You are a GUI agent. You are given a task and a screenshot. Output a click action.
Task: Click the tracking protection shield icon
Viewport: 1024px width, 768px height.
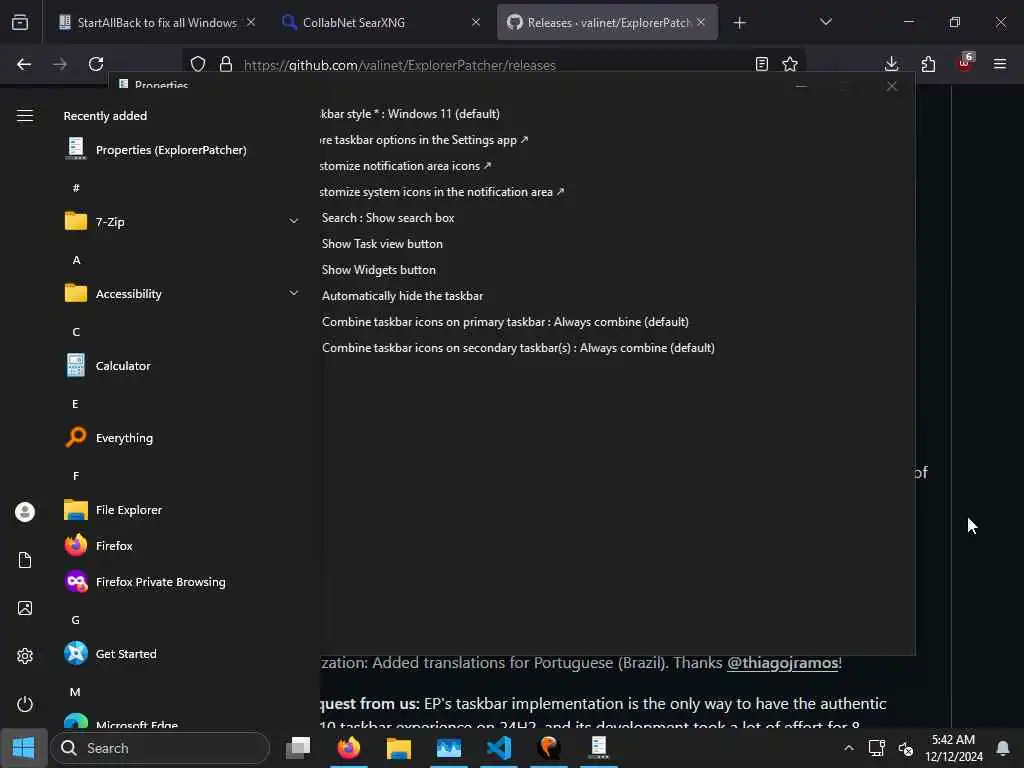[198, 64]
